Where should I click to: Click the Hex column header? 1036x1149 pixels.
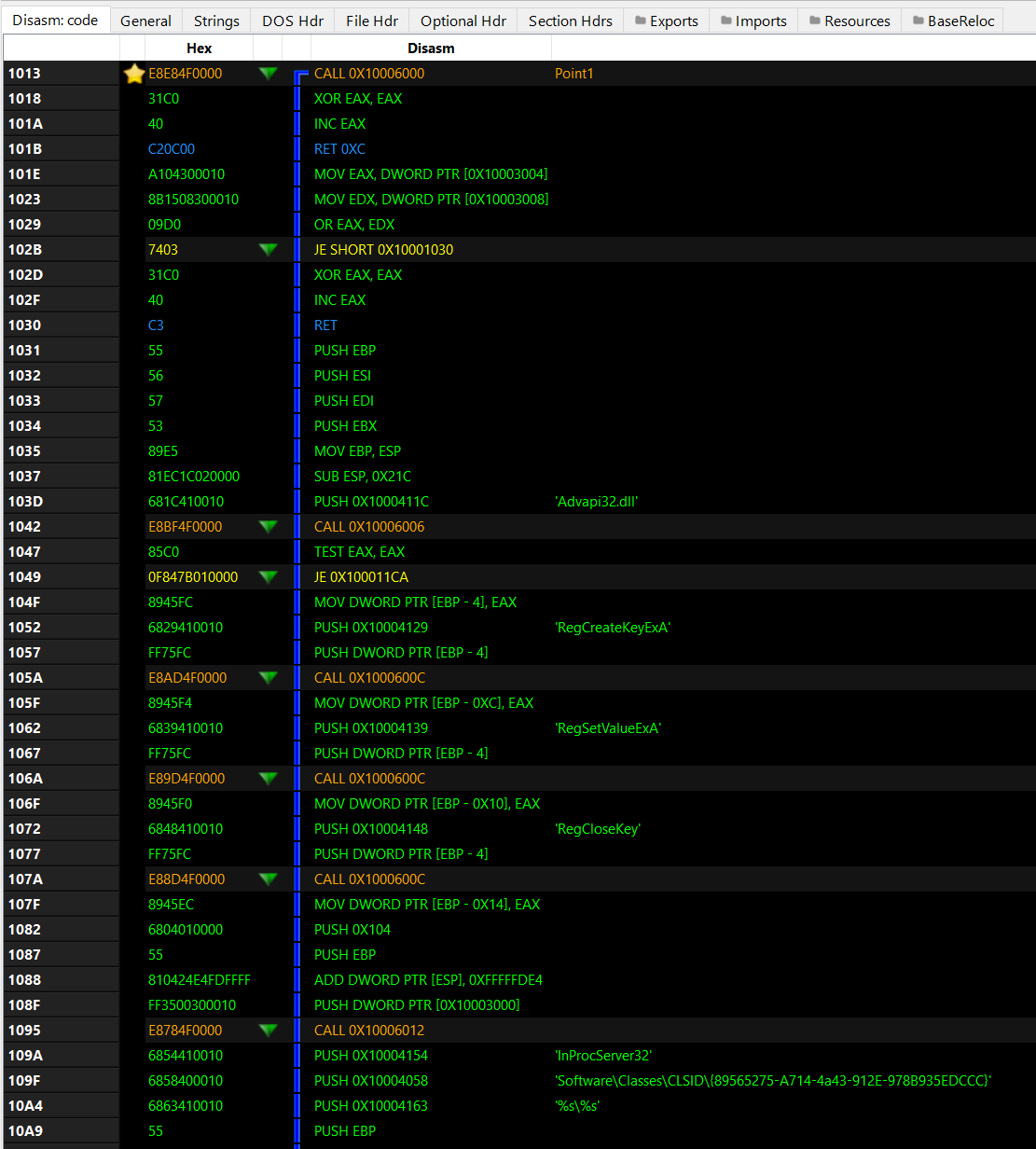[x=199, y=48]
